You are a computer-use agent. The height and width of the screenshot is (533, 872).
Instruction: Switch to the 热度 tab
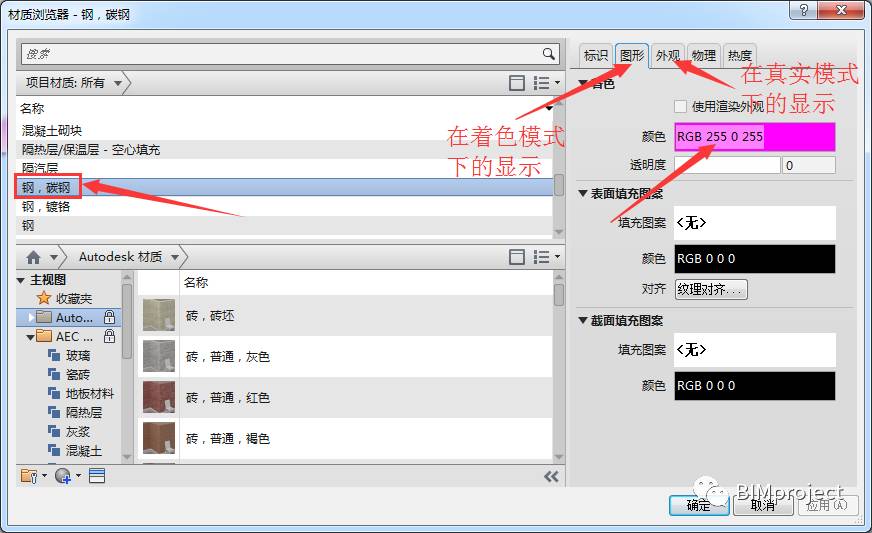click(x=740, y=56)
